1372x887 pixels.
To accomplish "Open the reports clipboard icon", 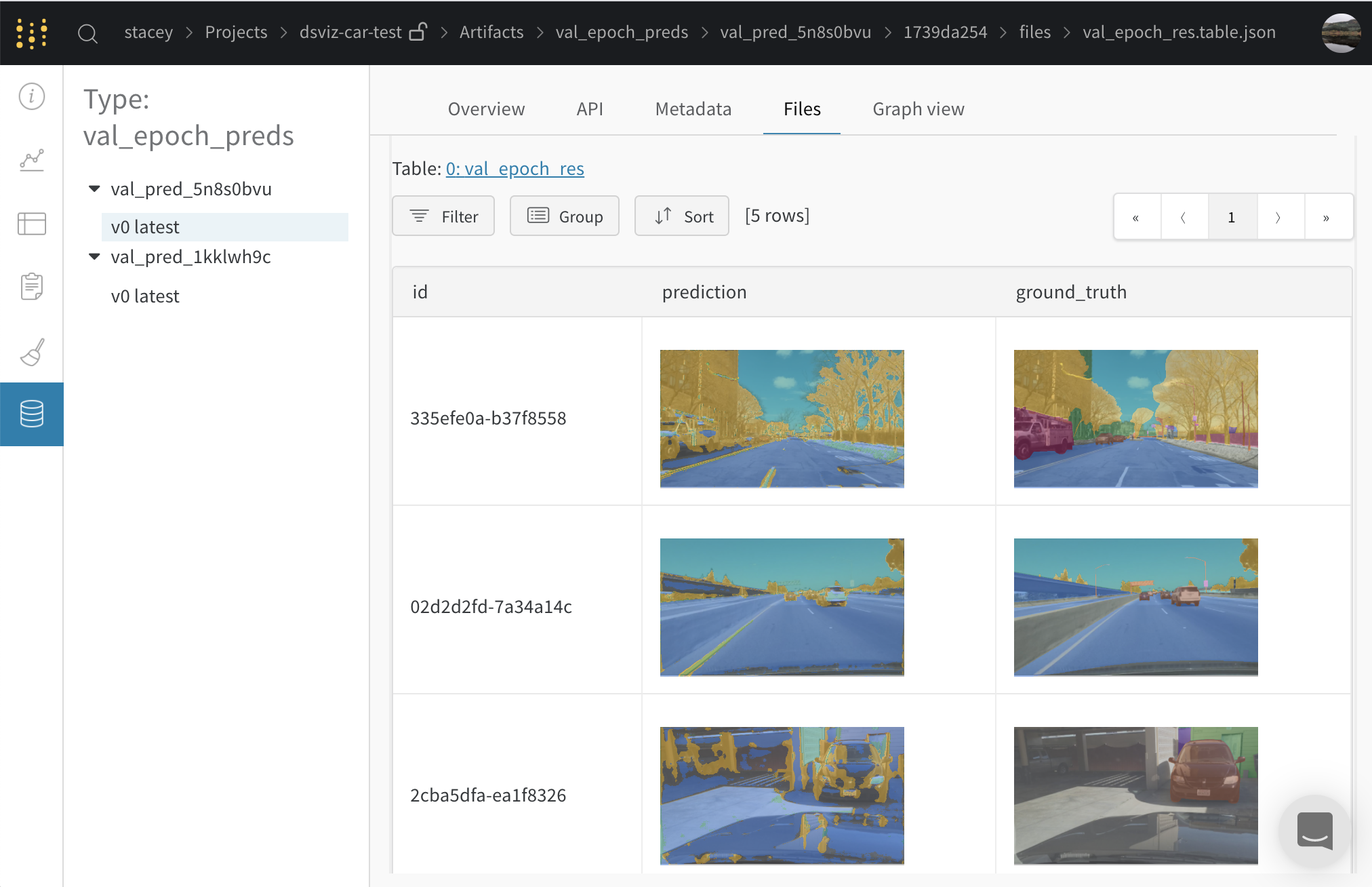I will click(x=32, y=286).
